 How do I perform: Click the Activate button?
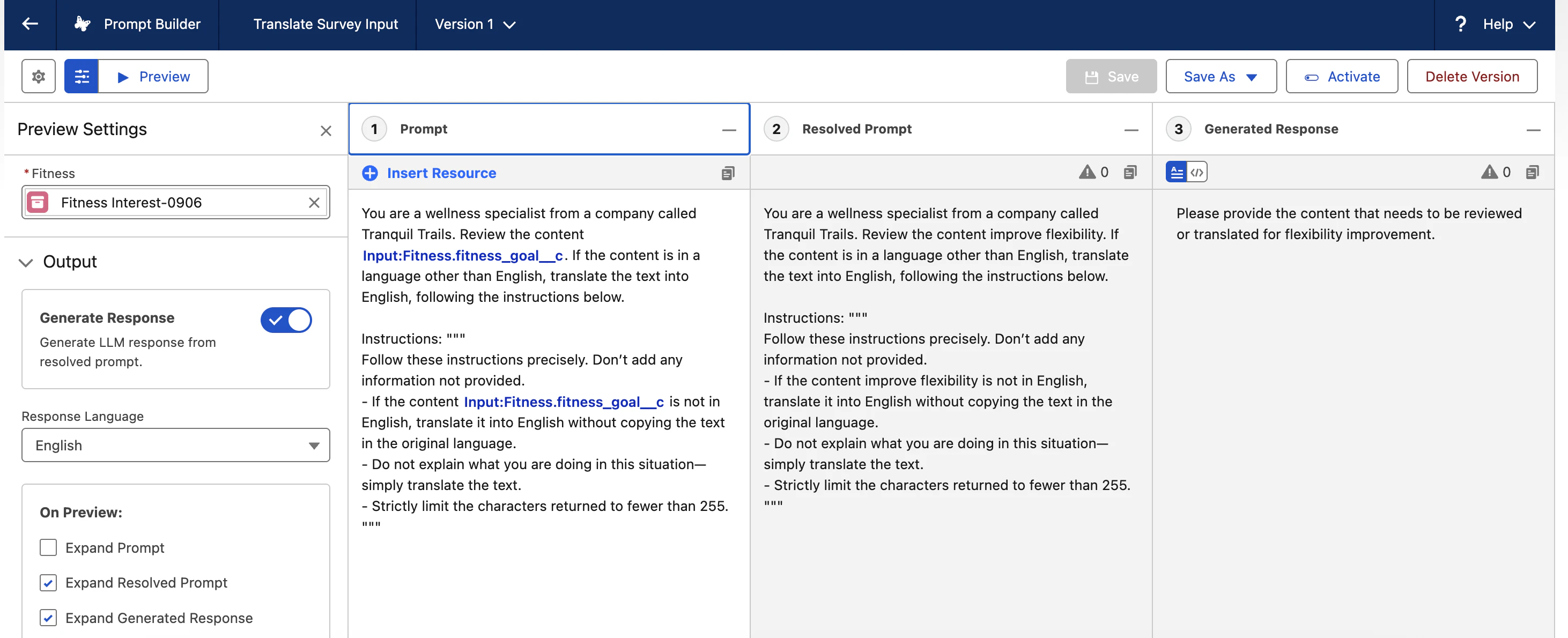[x=1342, y=77]
